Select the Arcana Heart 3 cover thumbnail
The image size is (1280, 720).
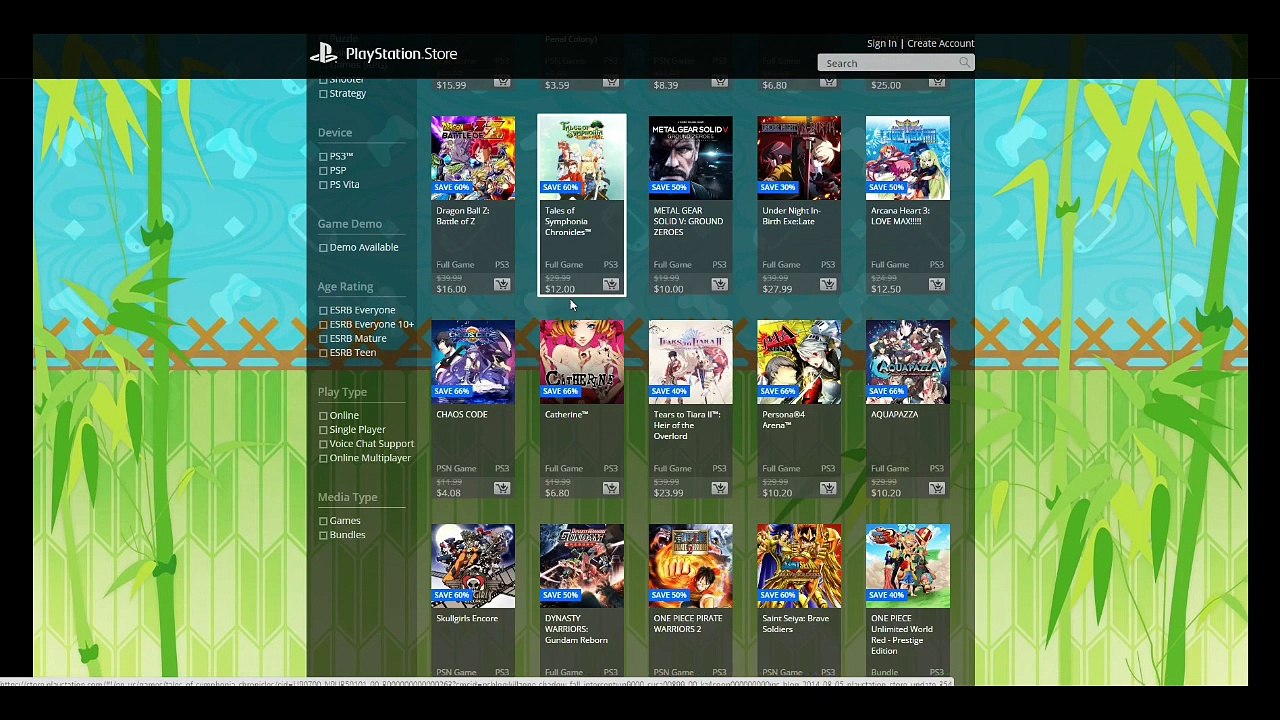(x=908, y=158)
